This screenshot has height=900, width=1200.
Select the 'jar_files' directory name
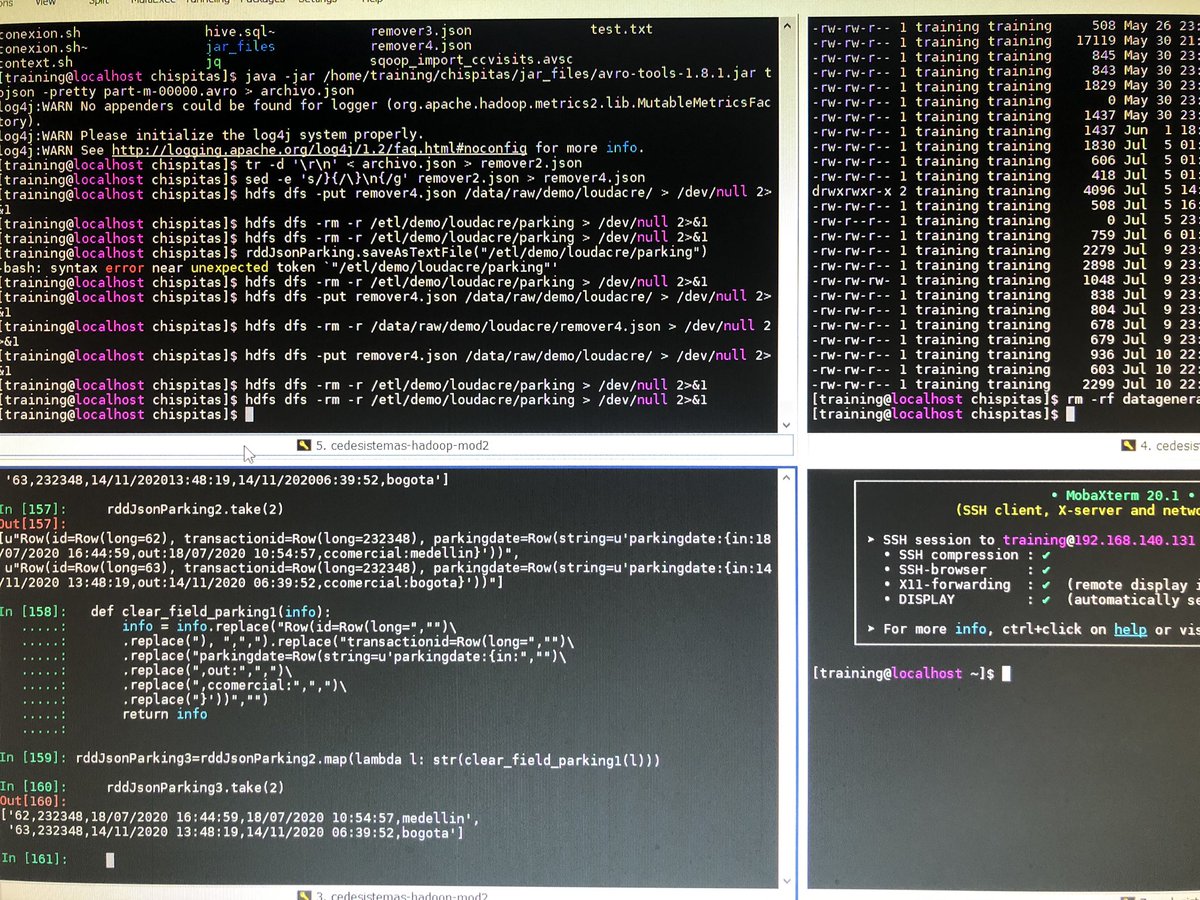(x=240, y=45)
